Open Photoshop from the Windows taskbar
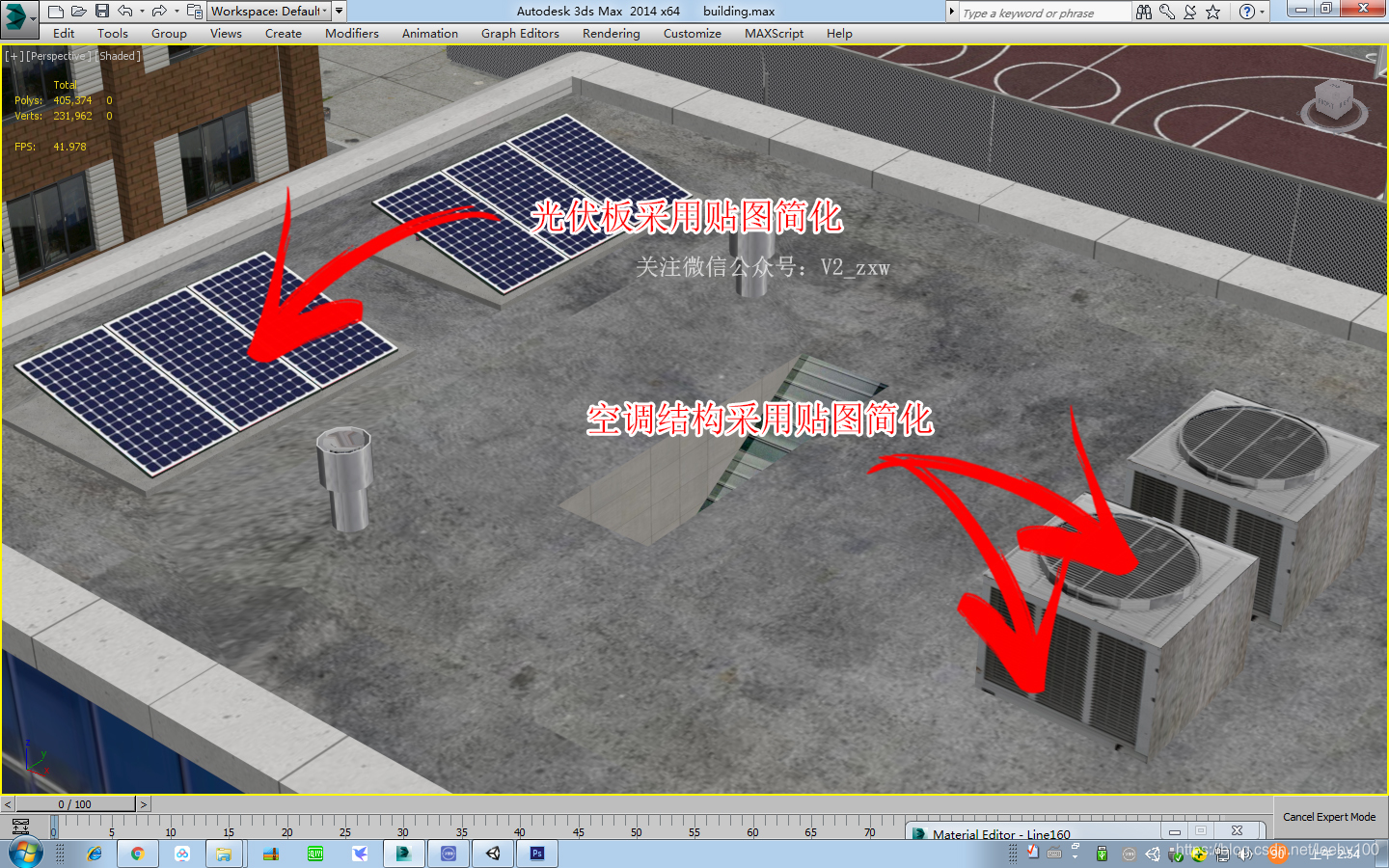Viewport: 1389px width, 868px height. click(x=536, y=853)
